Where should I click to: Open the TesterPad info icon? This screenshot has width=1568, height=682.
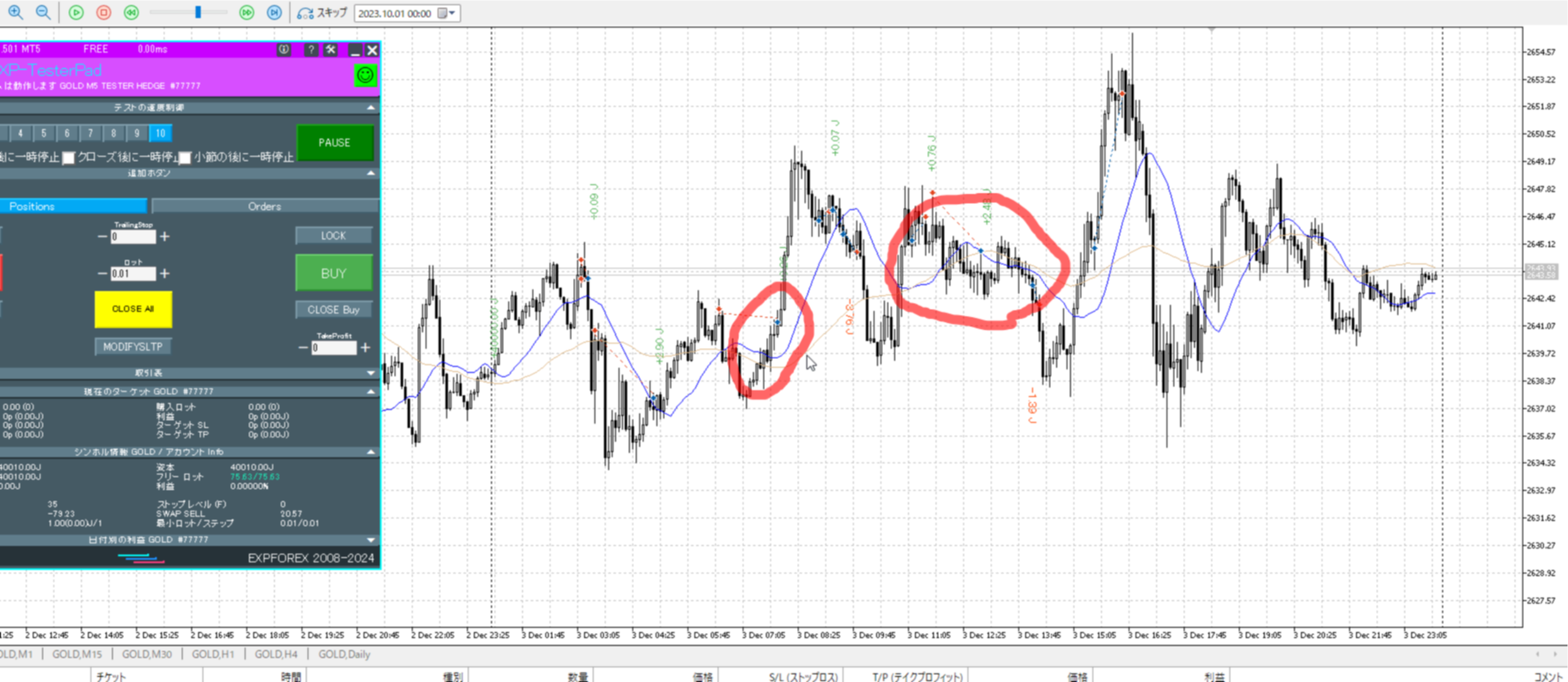point(283,50)
